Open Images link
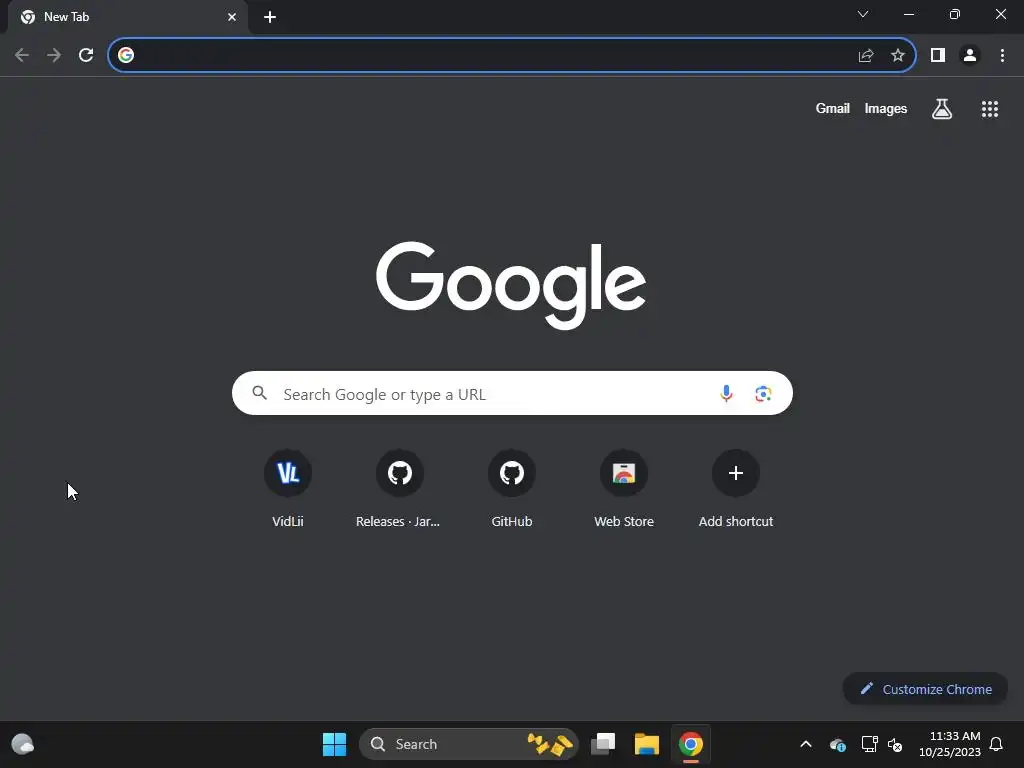The width and height of the screenshot is (1024, 768). pos(886,109)
